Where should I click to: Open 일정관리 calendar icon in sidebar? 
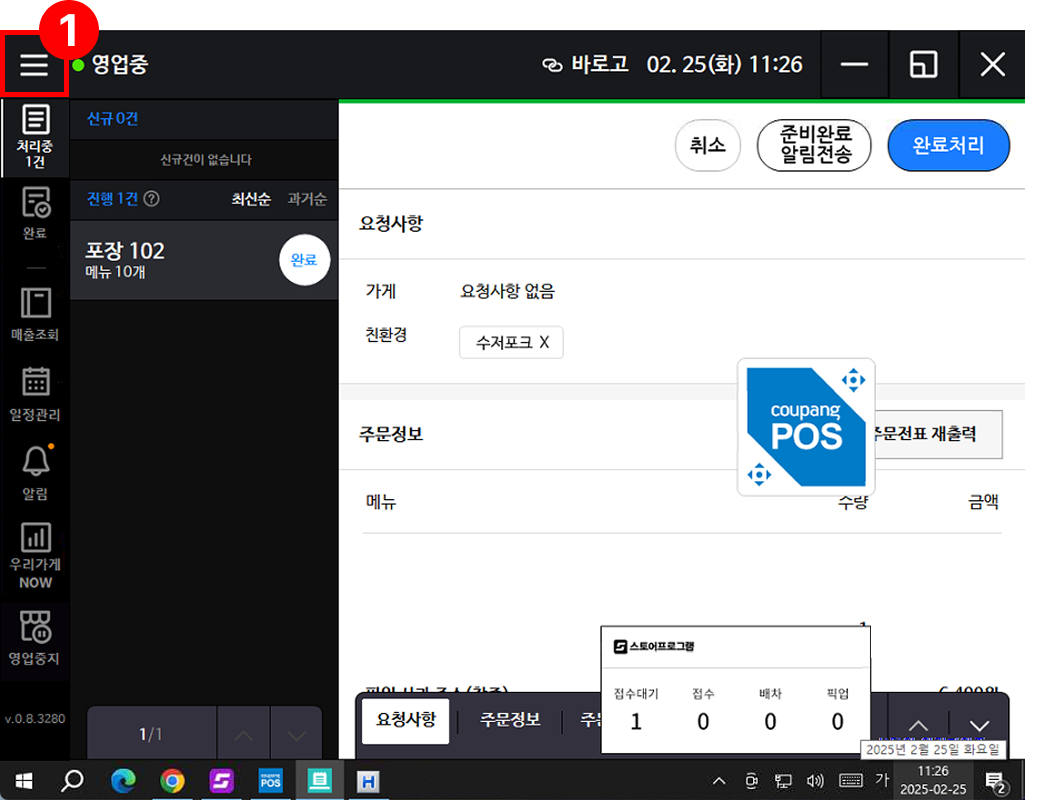coord(35,394)
